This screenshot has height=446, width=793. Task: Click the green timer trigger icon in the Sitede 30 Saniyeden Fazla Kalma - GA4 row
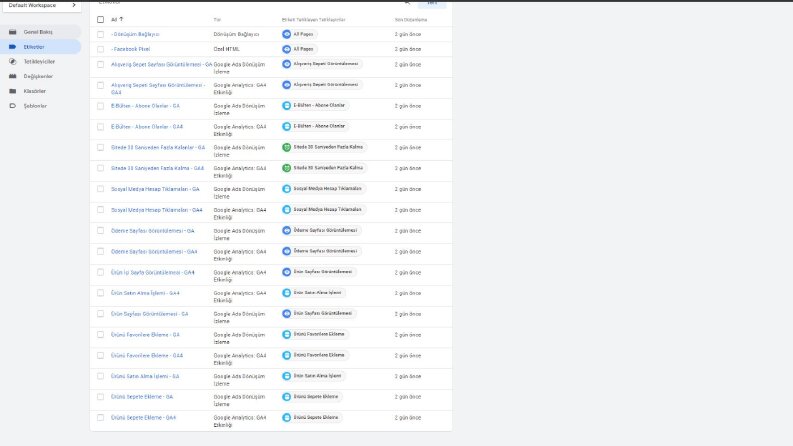click(x=286, y=168)
